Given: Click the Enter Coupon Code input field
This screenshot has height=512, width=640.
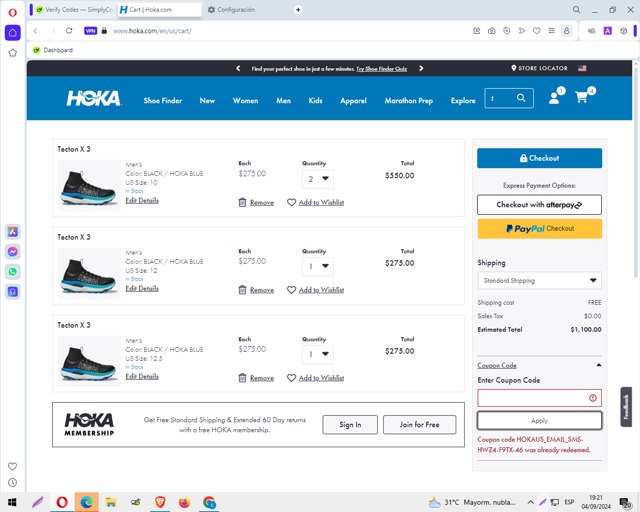Looking at the screenshot, I should point(539,398).
